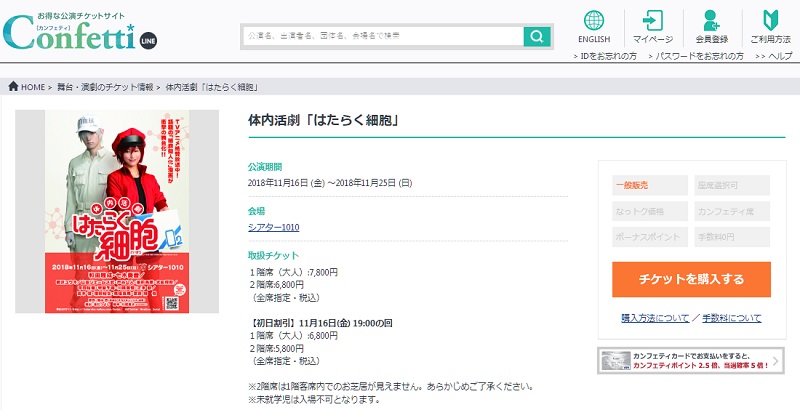Viewport: 800px width, 410px height.
Task: Click the 未就学児は入場不可 notice text
Action: tap(314, 399)
